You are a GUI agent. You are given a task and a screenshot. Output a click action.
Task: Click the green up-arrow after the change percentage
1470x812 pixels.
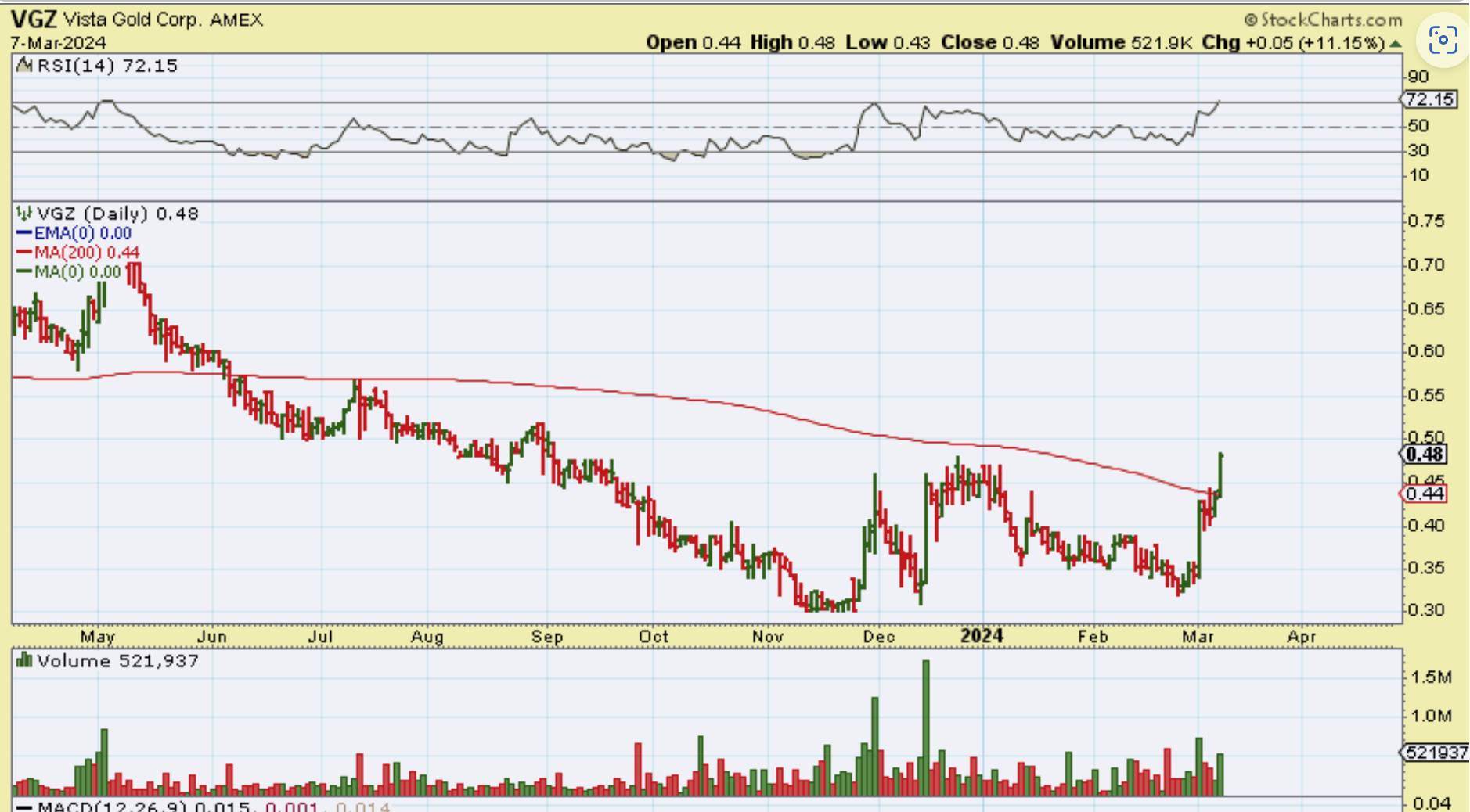point(1395,44)
